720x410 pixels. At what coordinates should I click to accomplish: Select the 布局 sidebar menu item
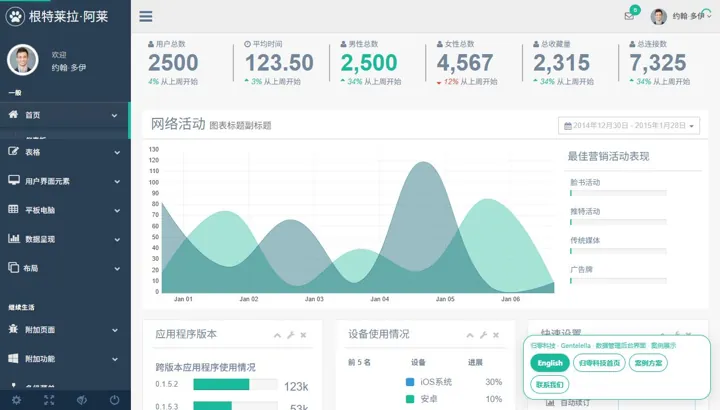[x=65, y=268]
